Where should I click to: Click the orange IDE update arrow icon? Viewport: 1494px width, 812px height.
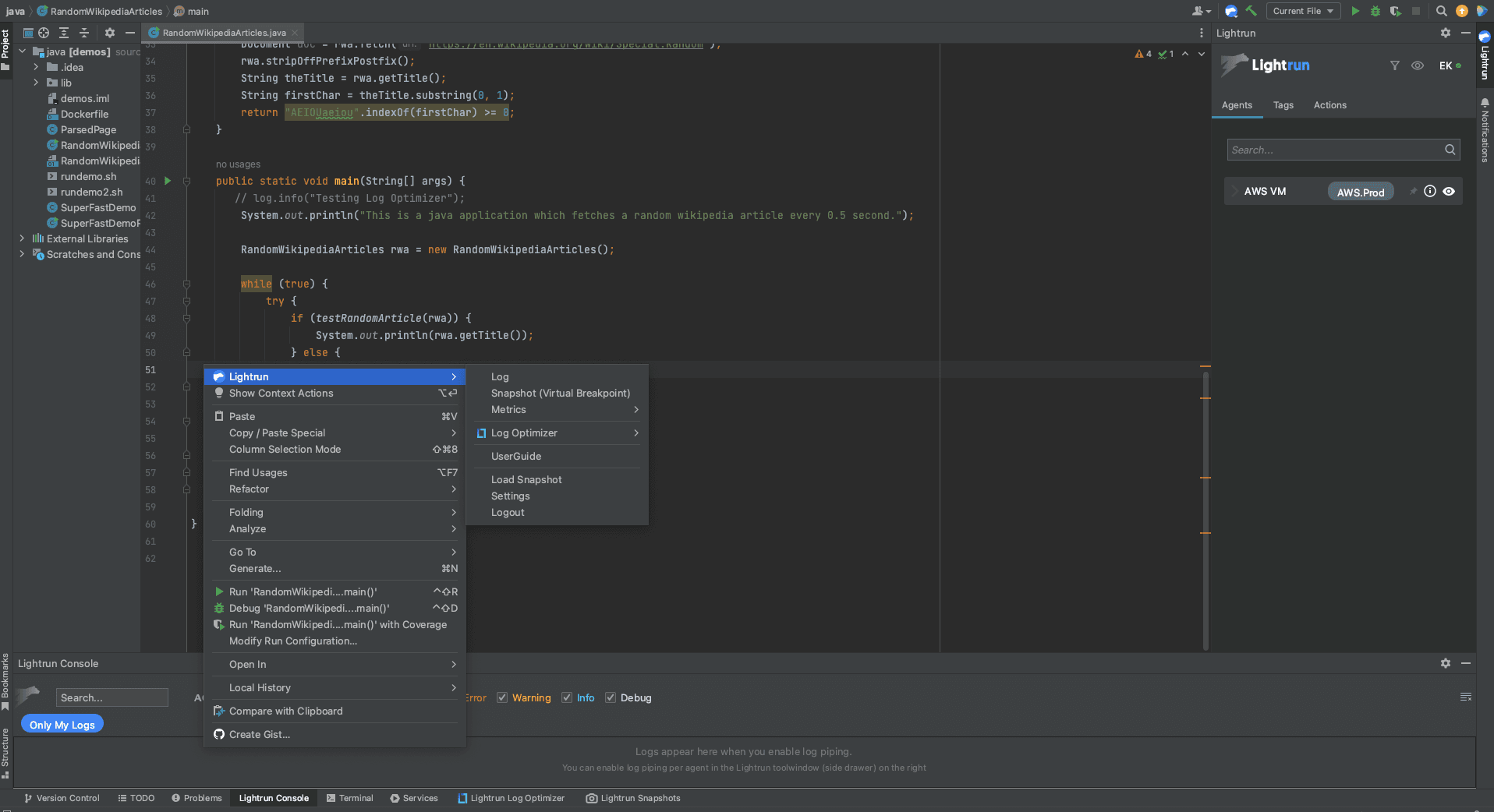click(1462, 11)
